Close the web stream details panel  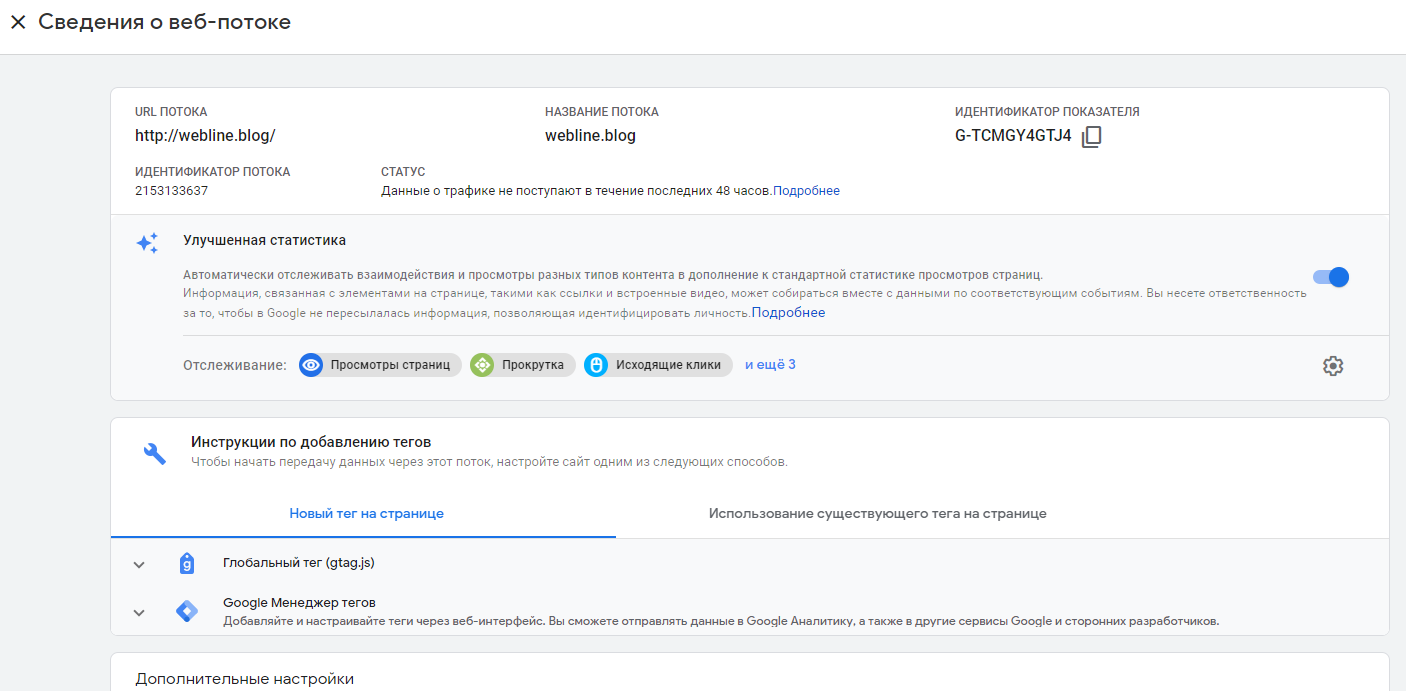tap(18, 22)
